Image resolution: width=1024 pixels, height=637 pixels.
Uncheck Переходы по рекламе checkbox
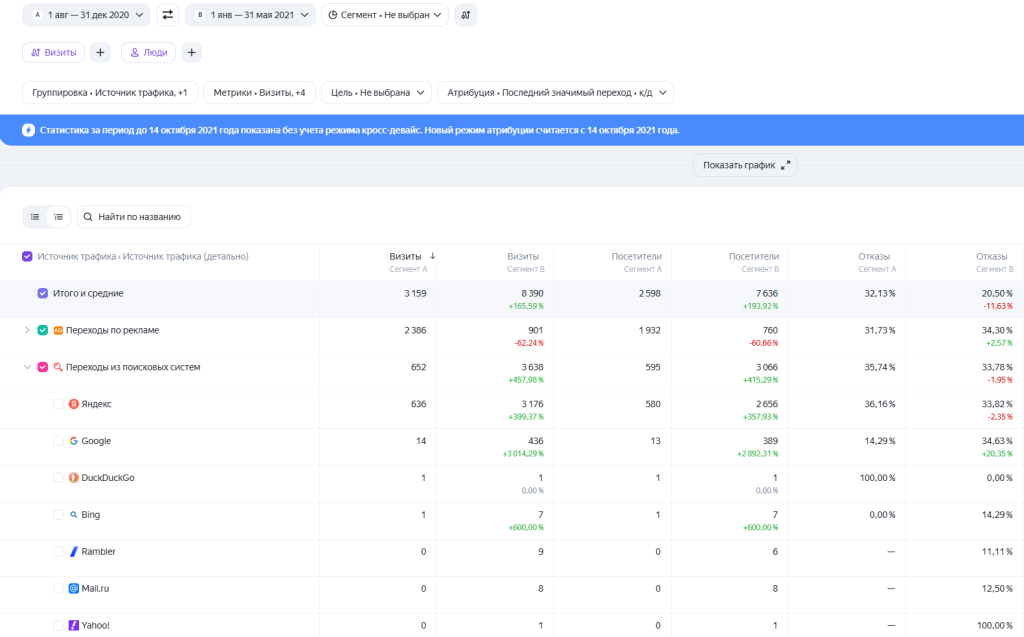click(x=42, y=331)
